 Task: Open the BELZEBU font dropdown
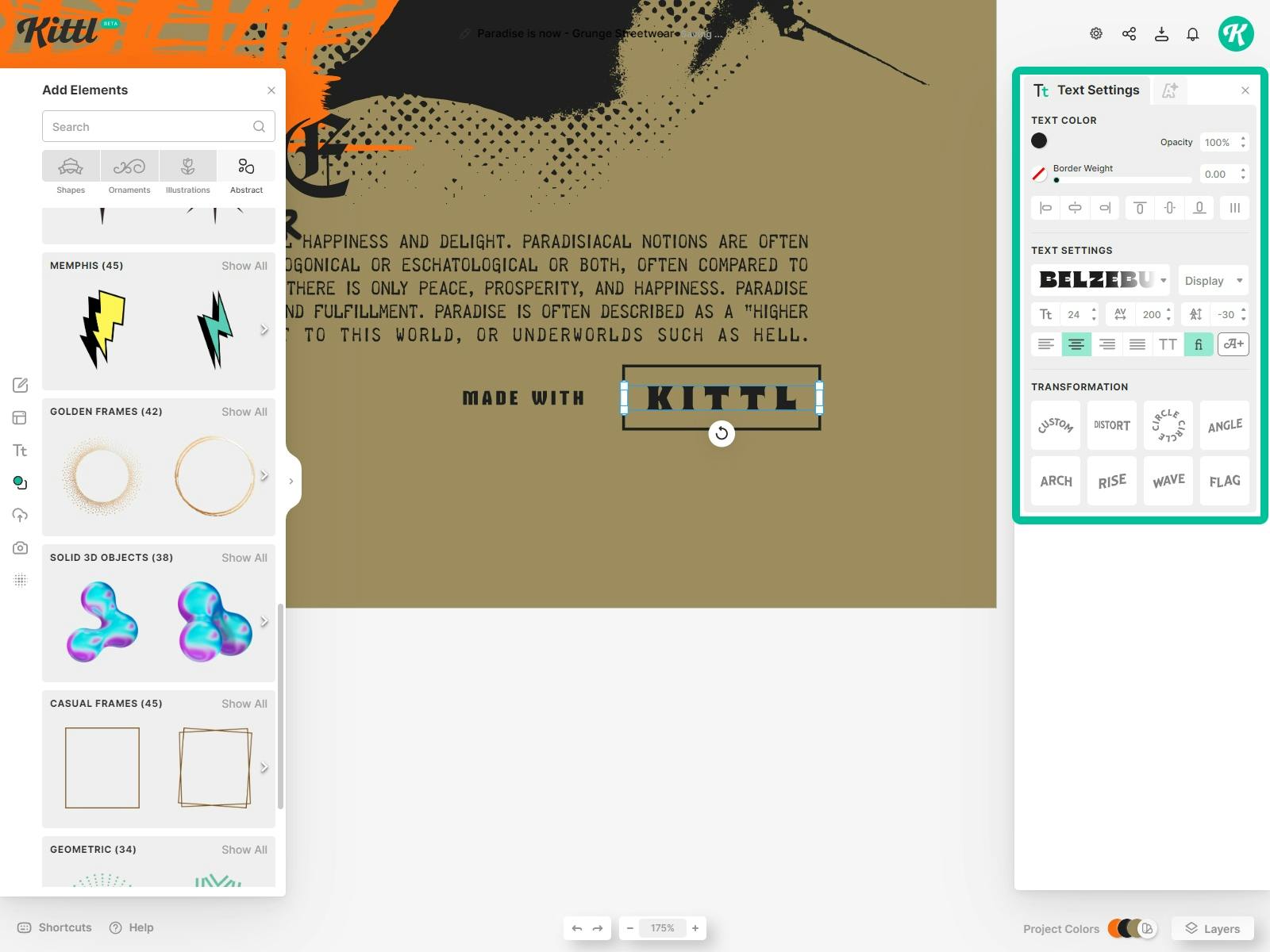click(x=1100, y=280)
